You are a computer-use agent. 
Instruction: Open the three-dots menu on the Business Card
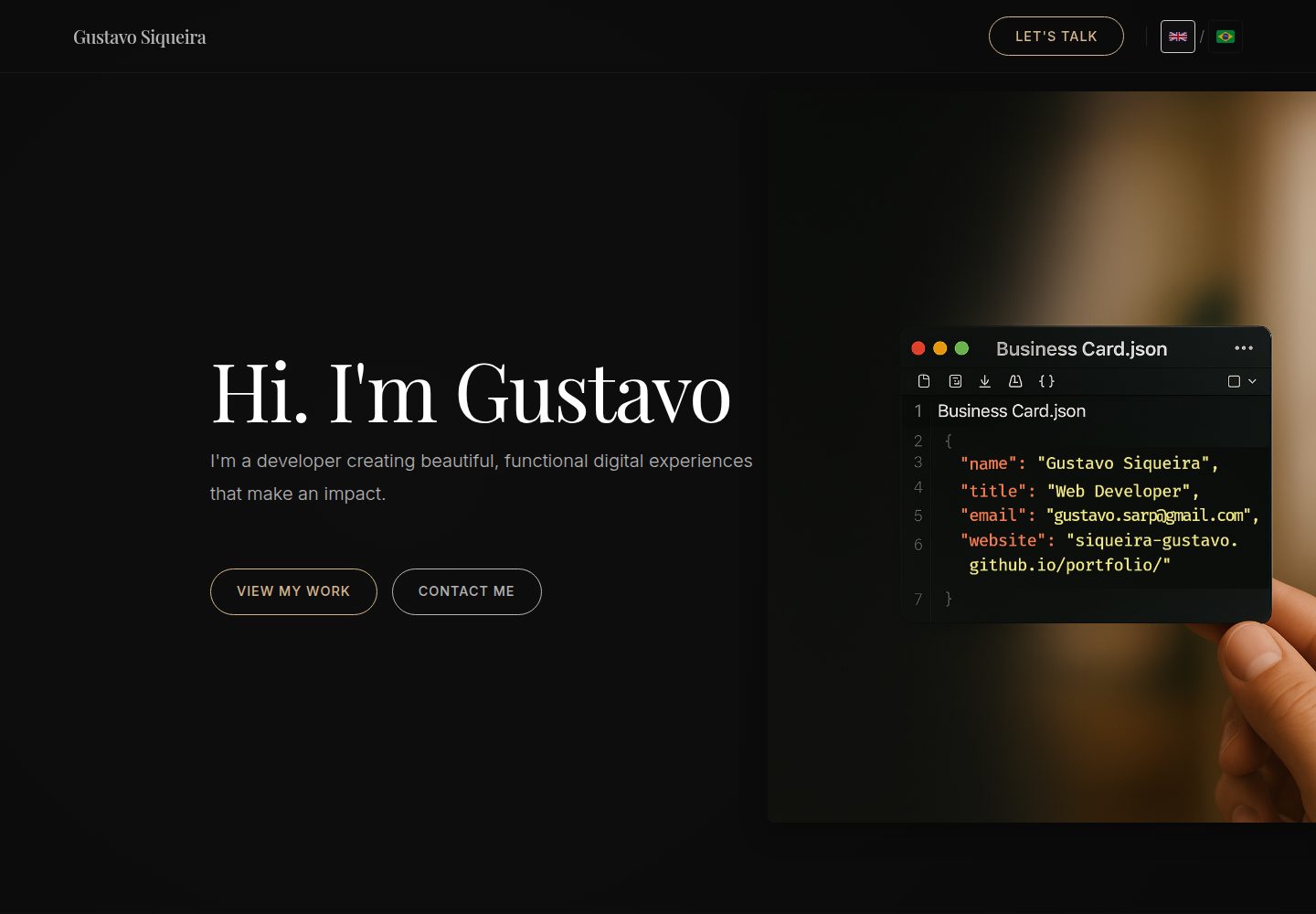[x=1244, y=348]
